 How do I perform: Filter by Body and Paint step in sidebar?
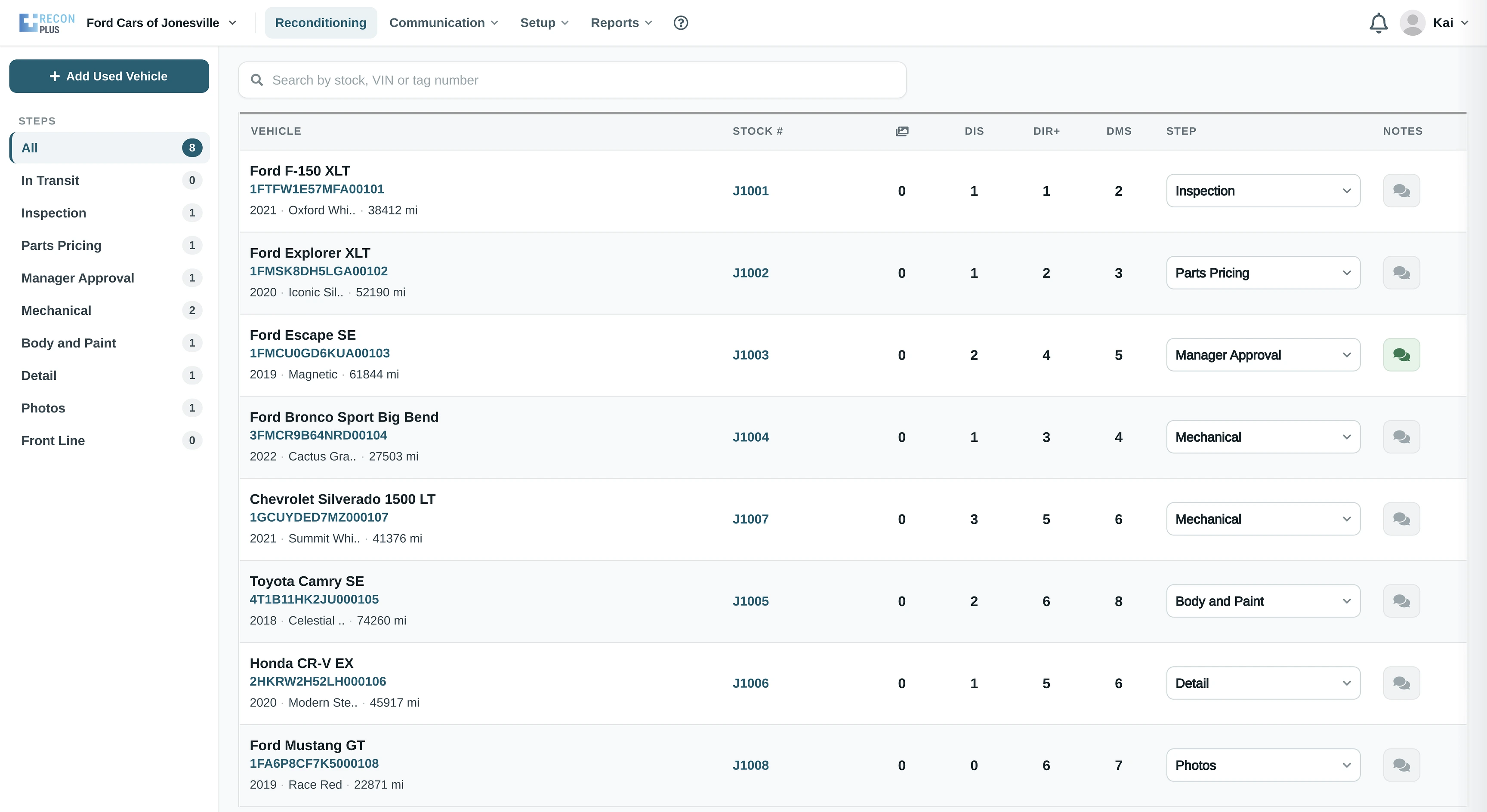click(109, 342)
